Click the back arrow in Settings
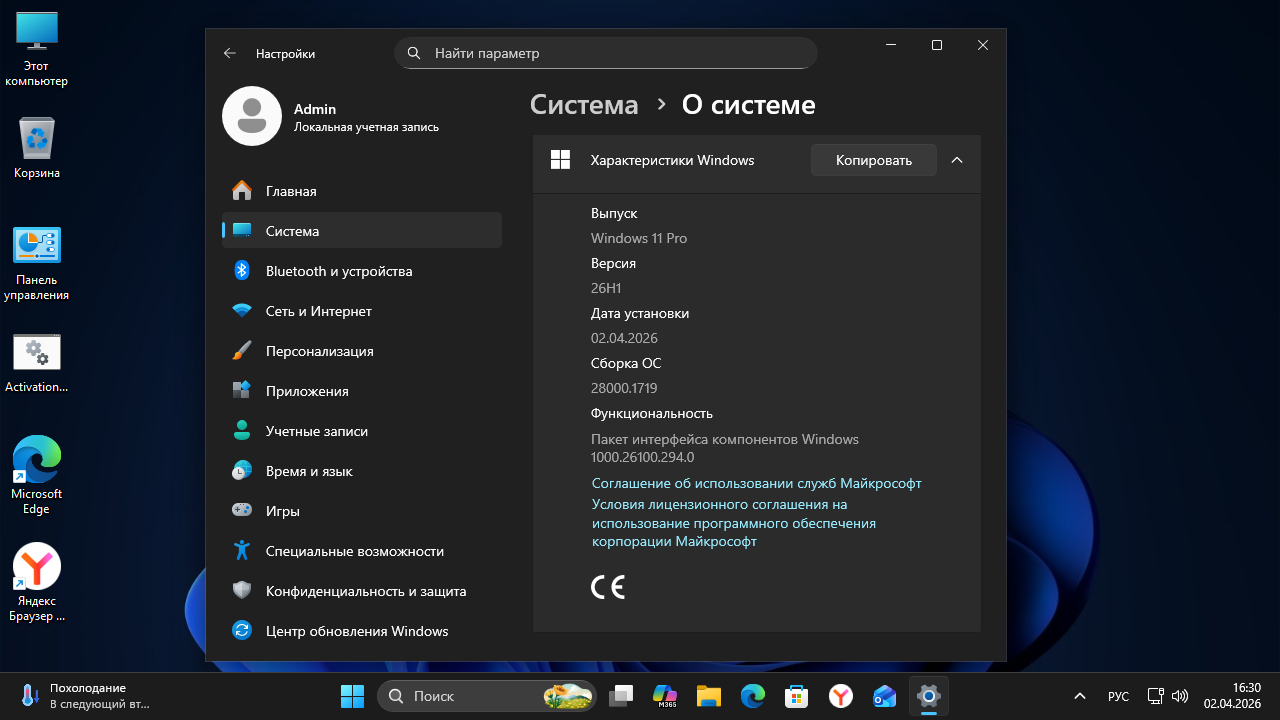This screenshot has width=1280, height=720. [230, 54]
